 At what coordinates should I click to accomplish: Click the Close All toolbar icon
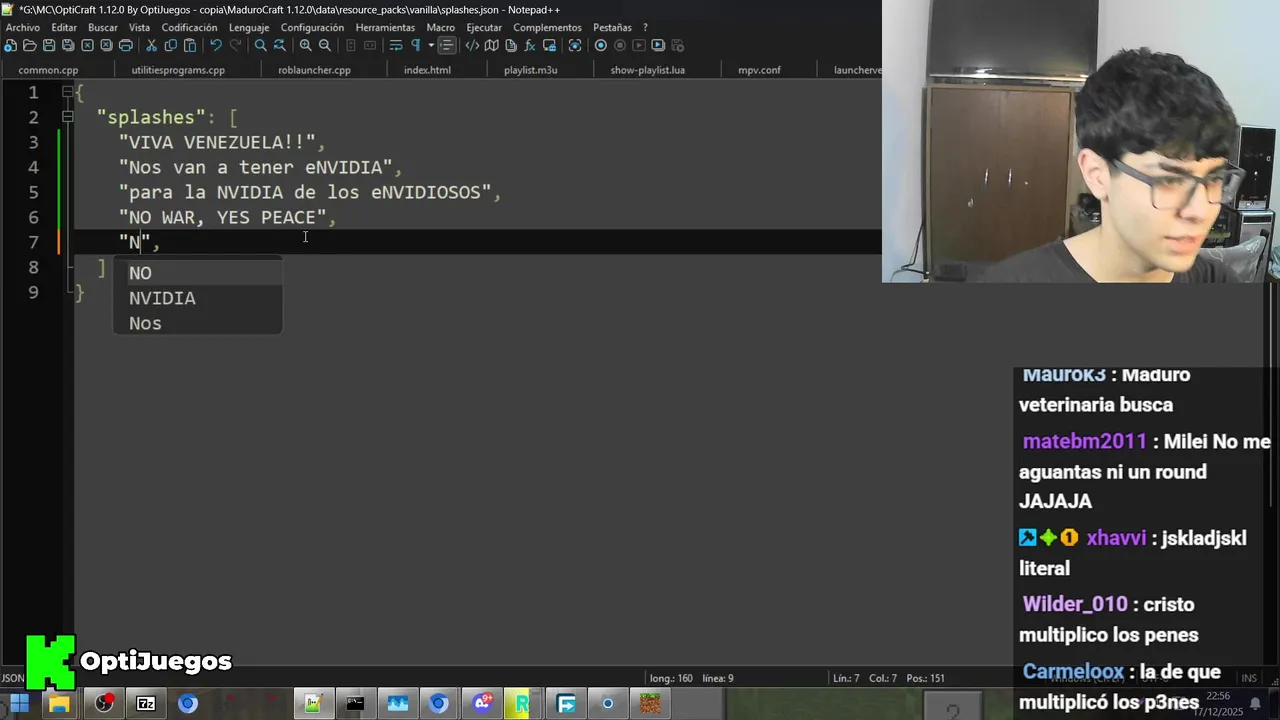[x=106, y=45]
